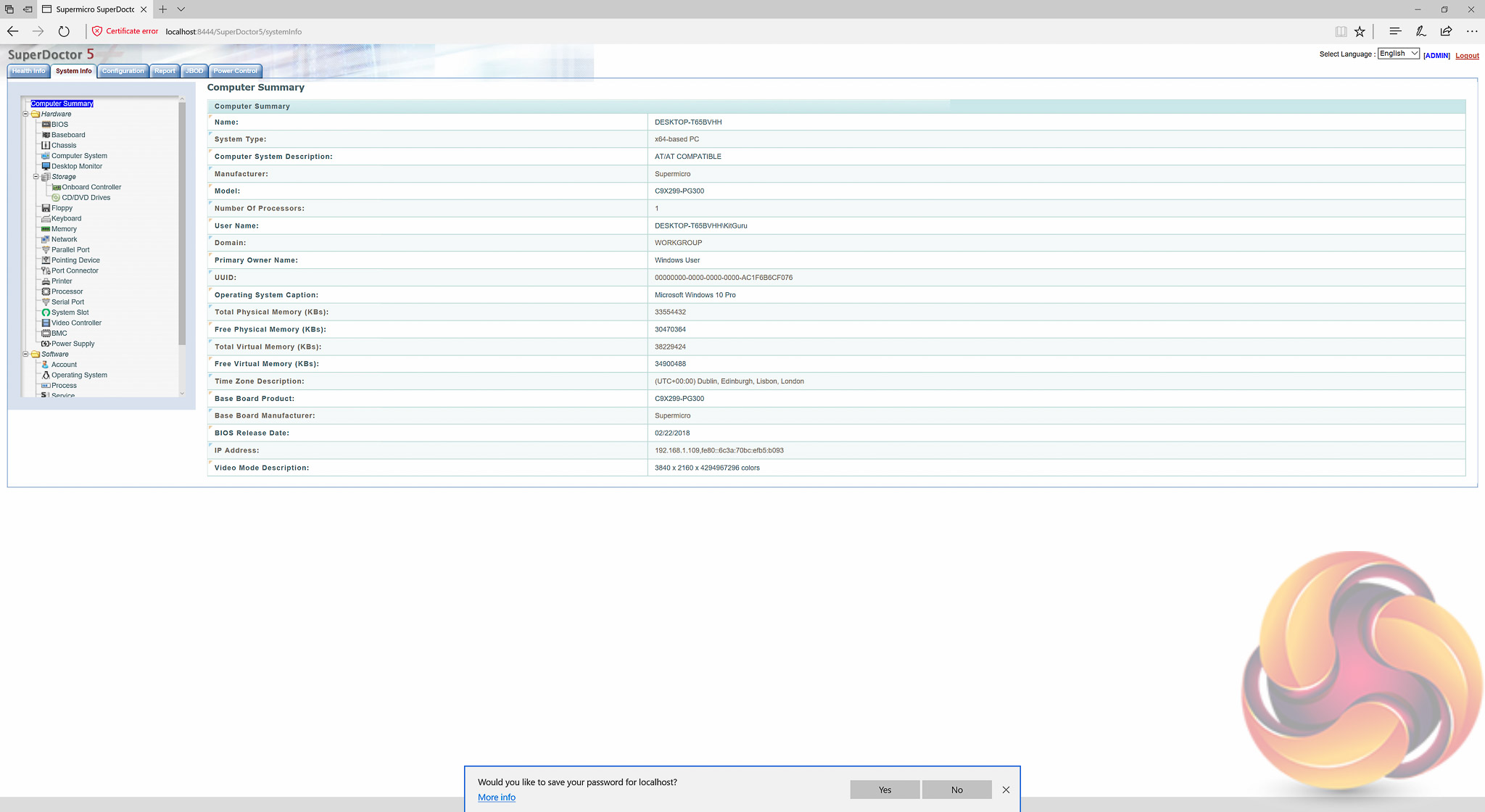1485x812 pixels.
Task: Click the Desktop Monitor icon
Action: [x=46, y=166]
